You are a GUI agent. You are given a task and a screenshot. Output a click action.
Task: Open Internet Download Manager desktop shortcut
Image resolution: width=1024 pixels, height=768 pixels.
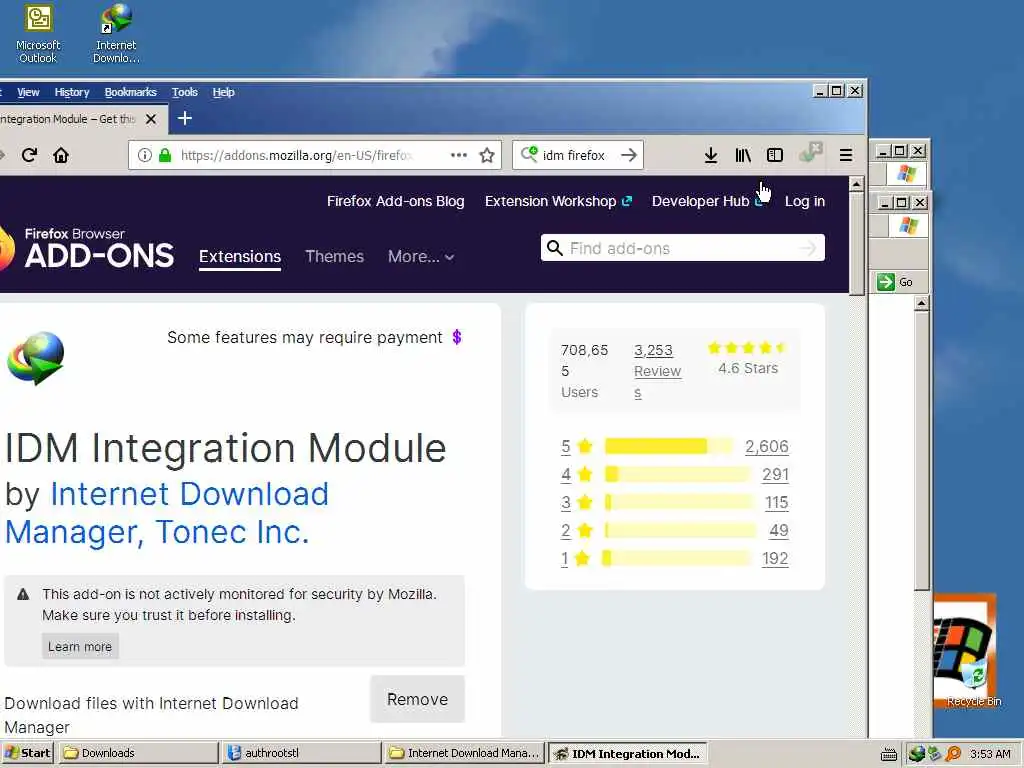click(x=116, y=34)
